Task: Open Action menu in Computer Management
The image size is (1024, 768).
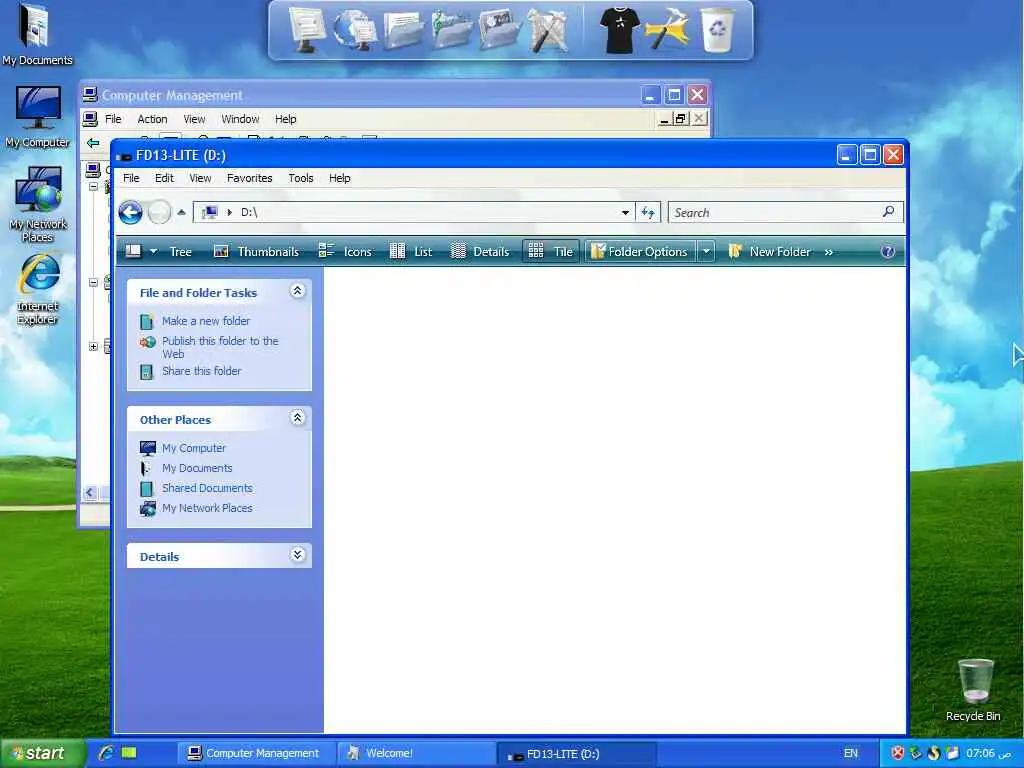Action: (x=152, y=119)
